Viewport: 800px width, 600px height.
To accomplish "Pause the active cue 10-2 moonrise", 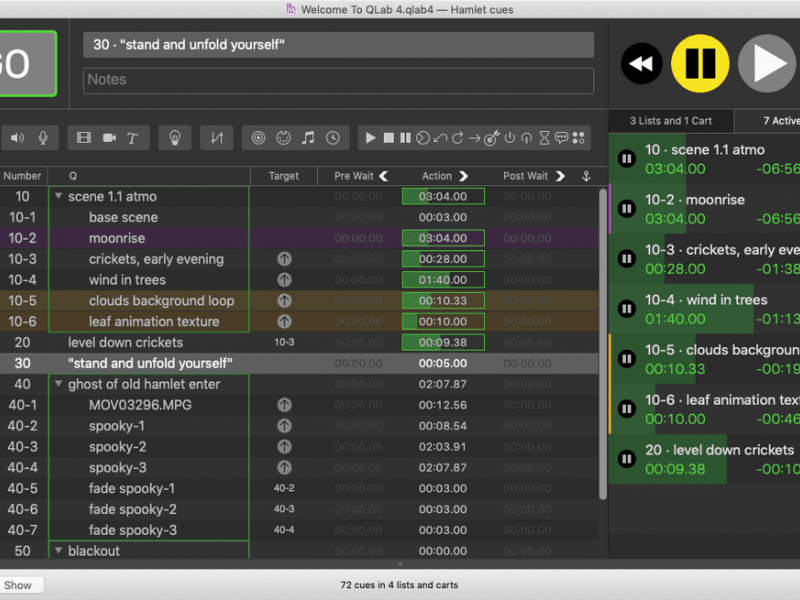I will (x=627, y=209).
